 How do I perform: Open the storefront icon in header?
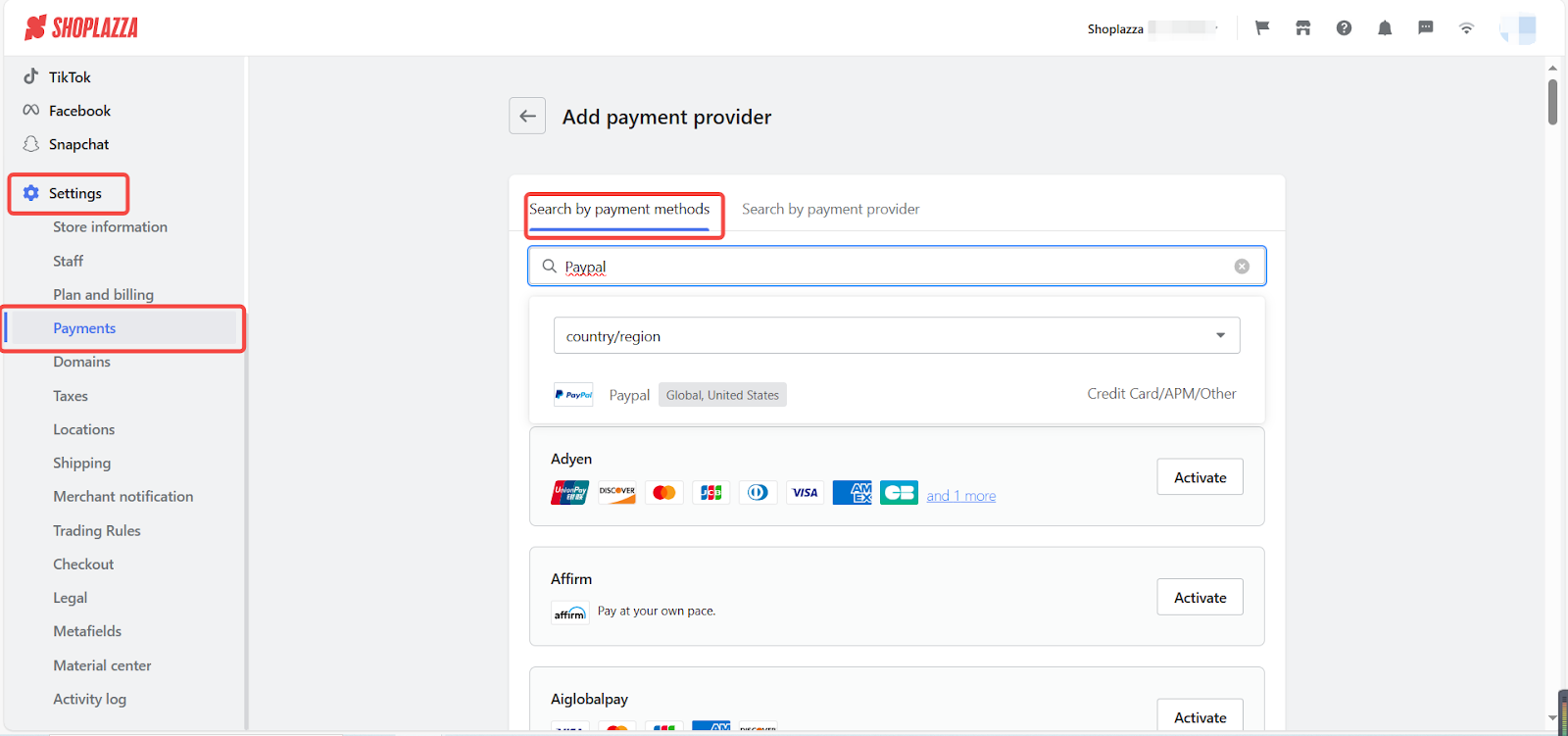click(x=1302, y=28)
